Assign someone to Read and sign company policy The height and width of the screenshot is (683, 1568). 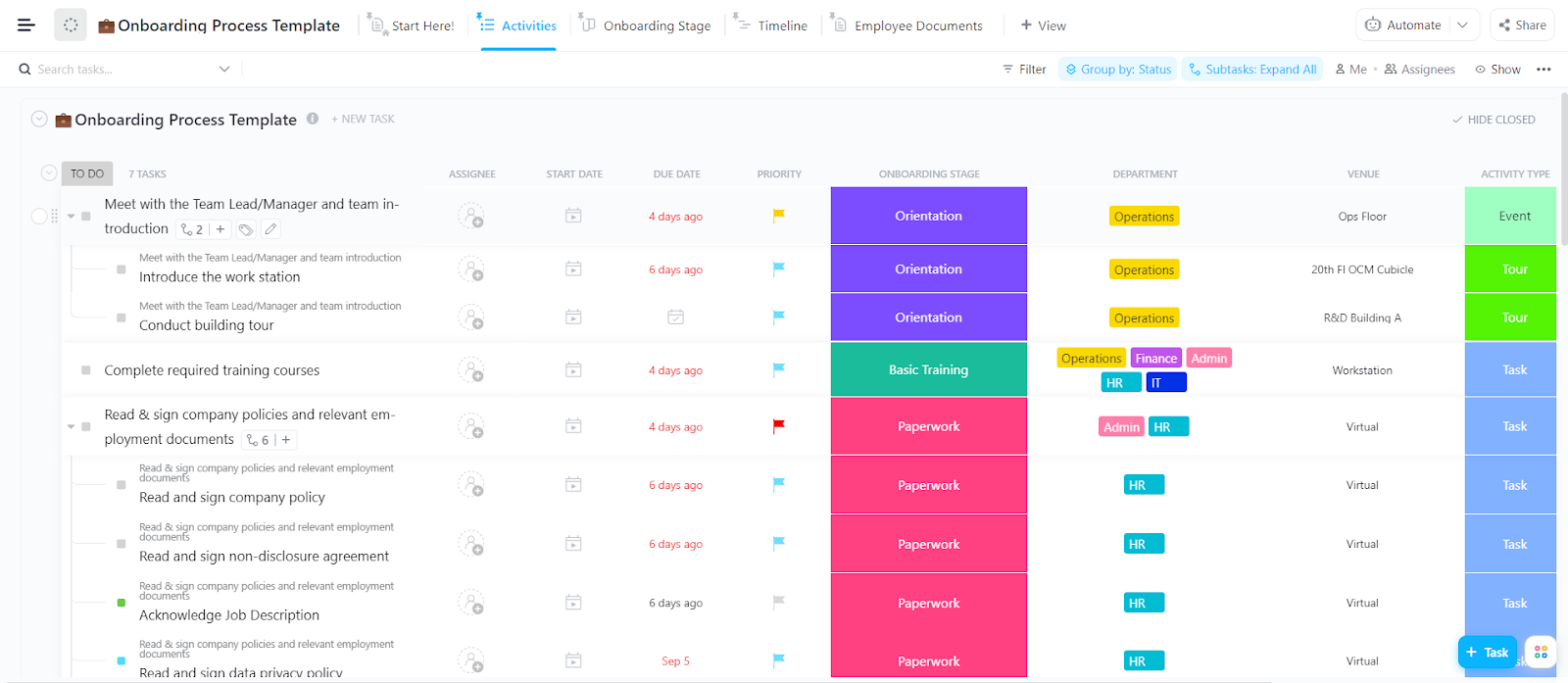click(x=471, y=485)
